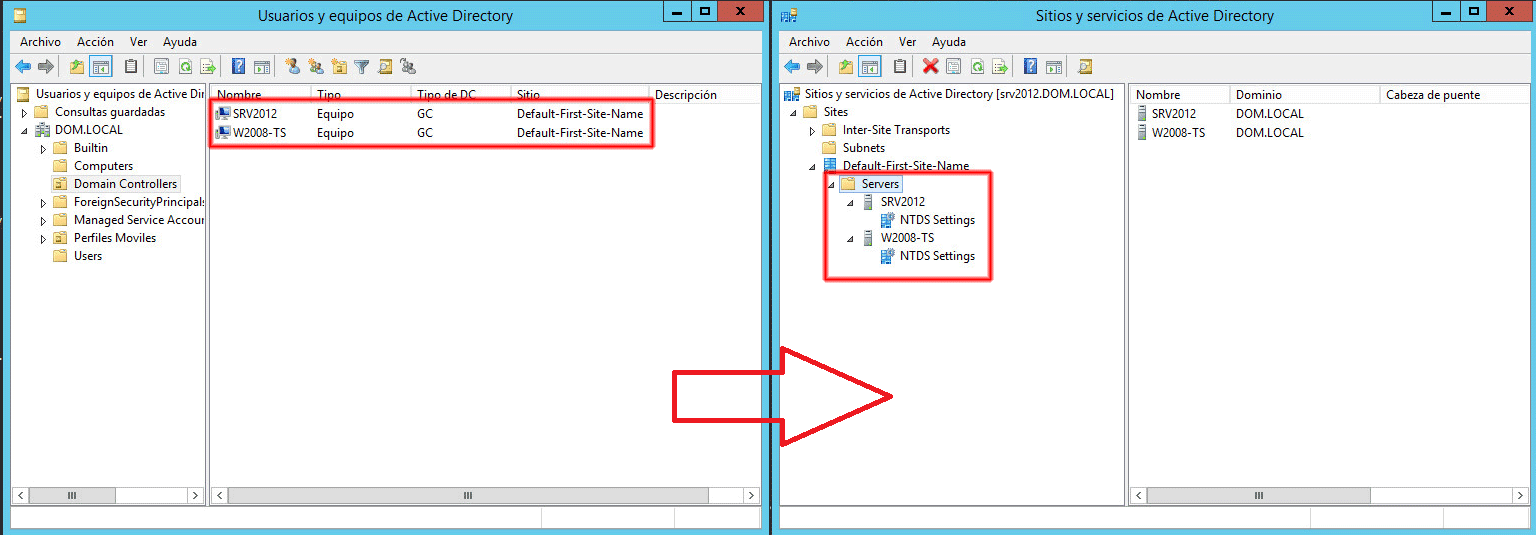Click export list icon in Sitios y servicios toolbar
The height and width of the screenshot is (535, 1536).
click(x=999, y=67)
